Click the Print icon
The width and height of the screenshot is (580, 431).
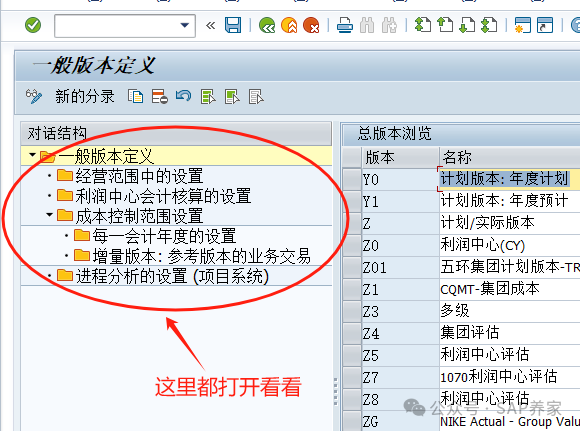click(345, 26)
